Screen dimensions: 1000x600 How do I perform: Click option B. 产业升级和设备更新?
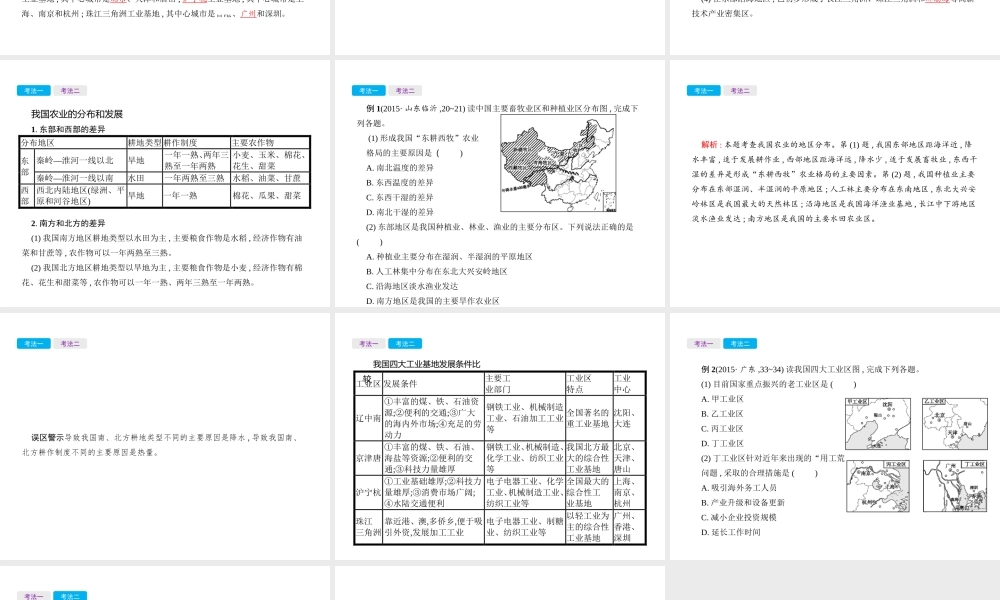click(743, 502)
